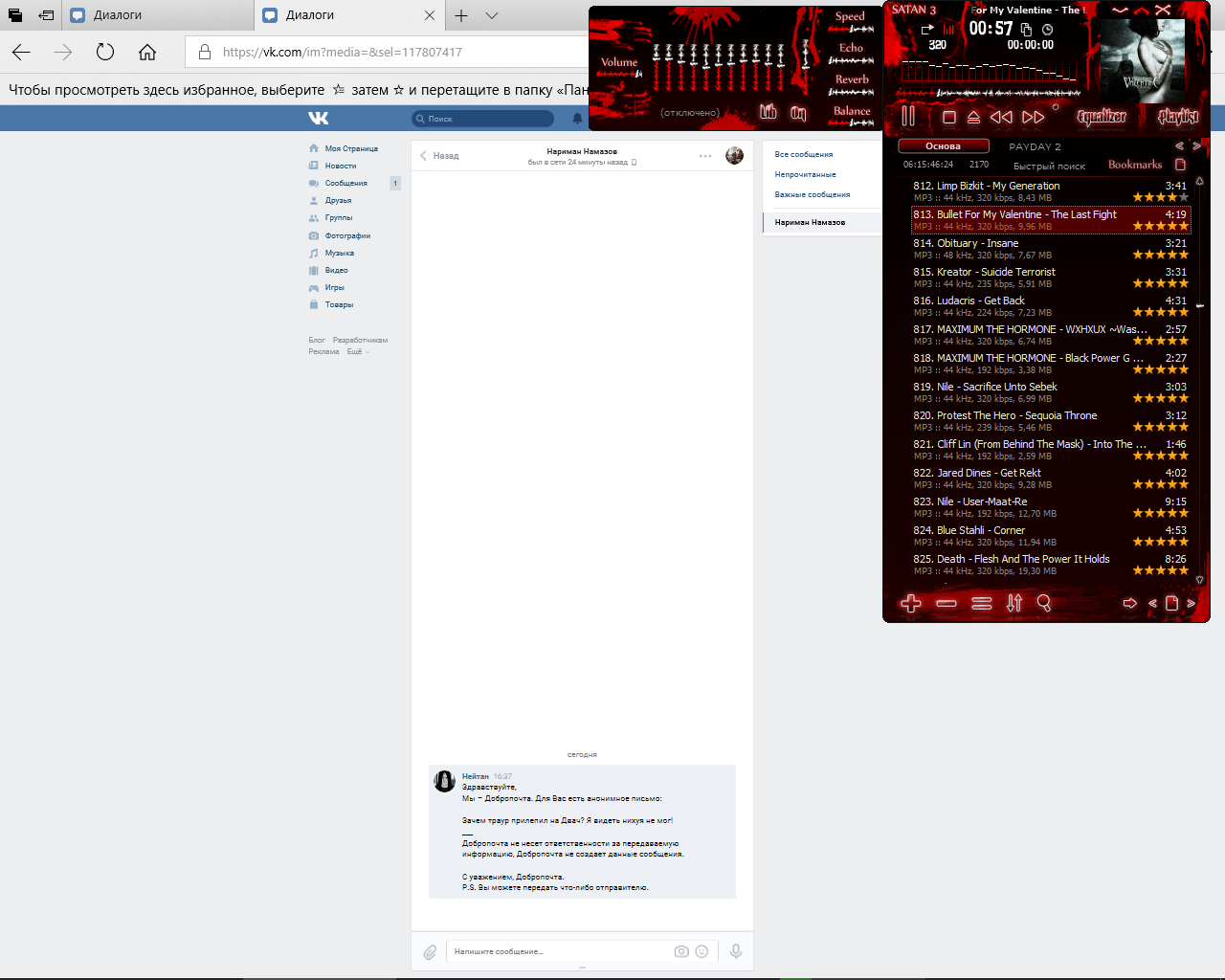The image size is (1225, 980).
Task: Rate the Kreator - Suicide Terrorist stars
Action: pyautogui.click(x=1161, y=283)
